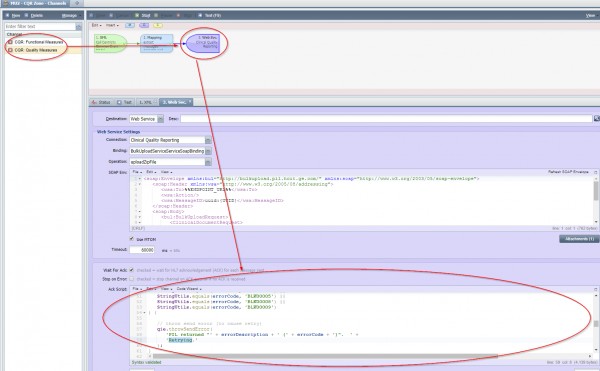This screenshot has width=600, height=371.
Task: Open the Binding dropdown
Action: point(208,151)
